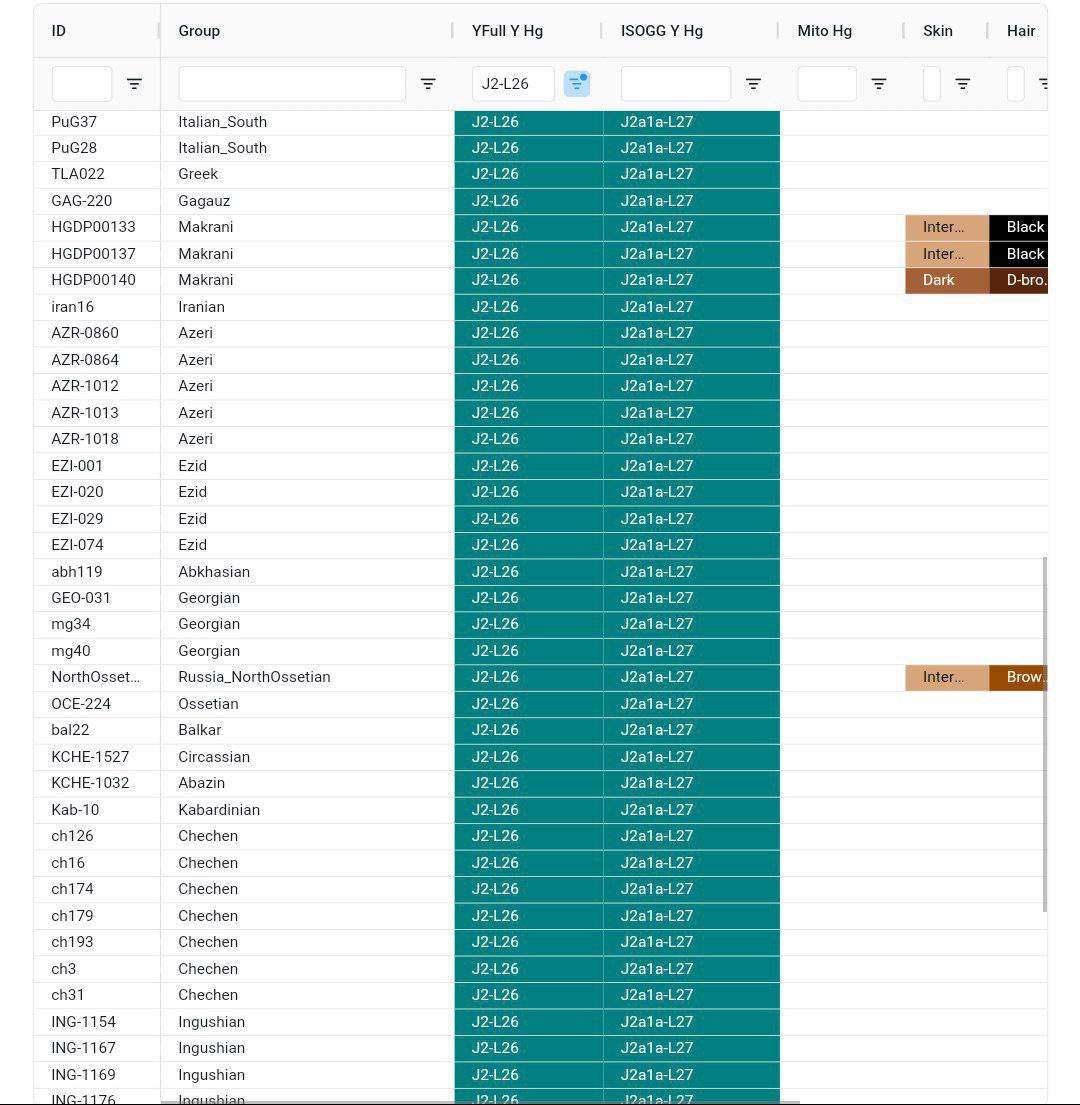
Task: Click the vertical scrollbar thumb
Action: (x=1044, y=734)
